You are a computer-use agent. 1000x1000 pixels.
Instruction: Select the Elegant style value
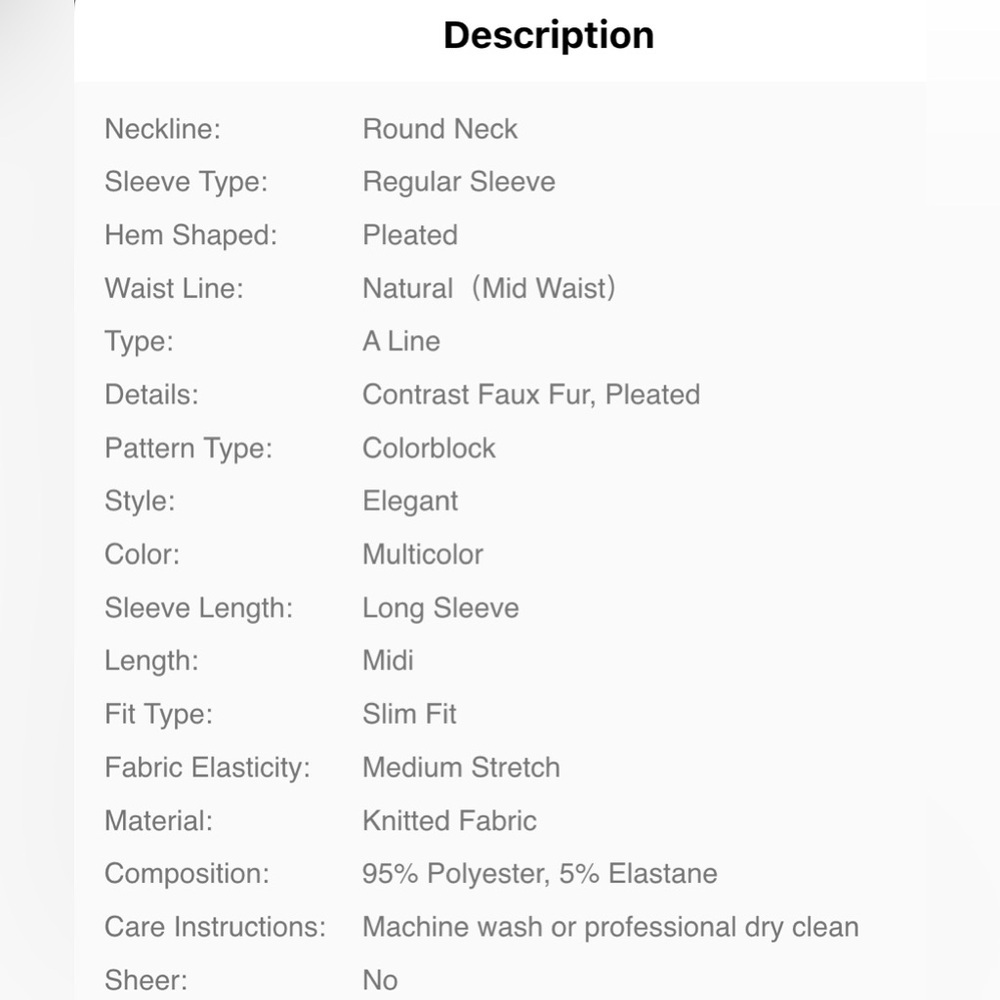coord(410,502)
